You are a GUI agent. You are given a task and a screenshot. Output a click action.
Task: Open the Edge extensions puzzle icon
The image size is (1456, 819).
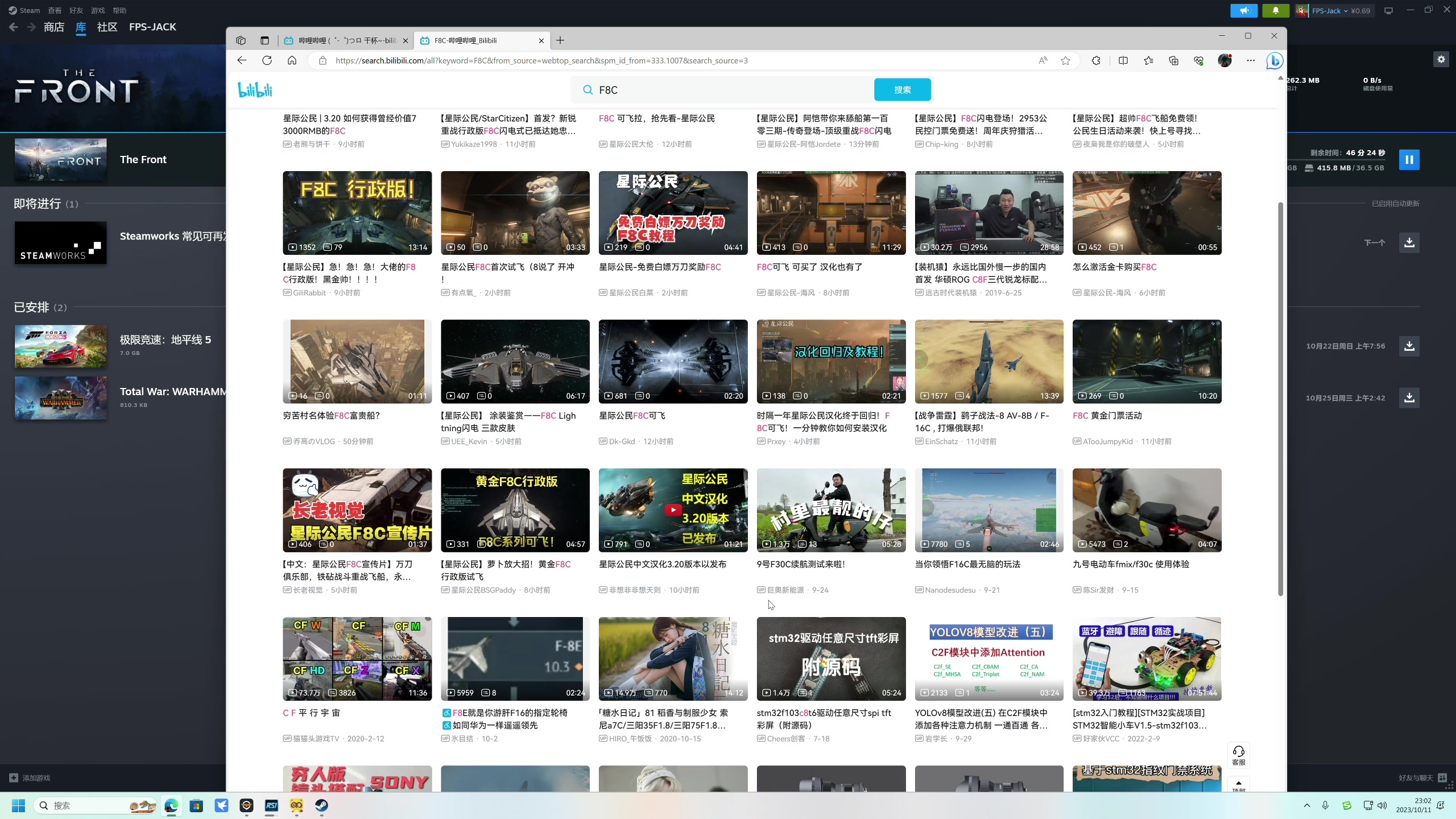click(x=1096, y=60)
